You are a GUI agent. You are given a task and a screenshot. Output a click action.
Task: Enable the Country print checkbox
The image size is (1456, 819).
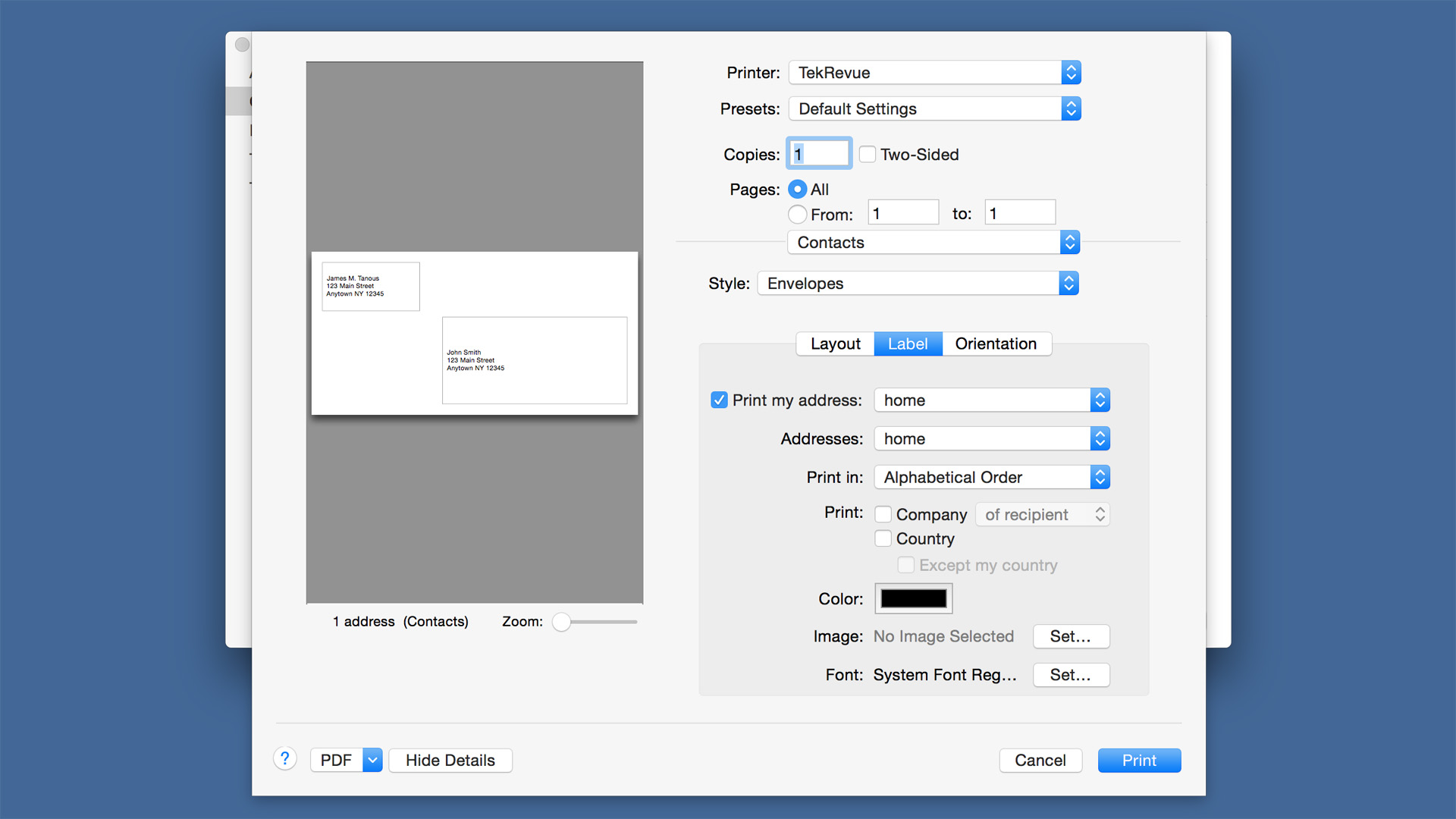click(x=883, y=538)
